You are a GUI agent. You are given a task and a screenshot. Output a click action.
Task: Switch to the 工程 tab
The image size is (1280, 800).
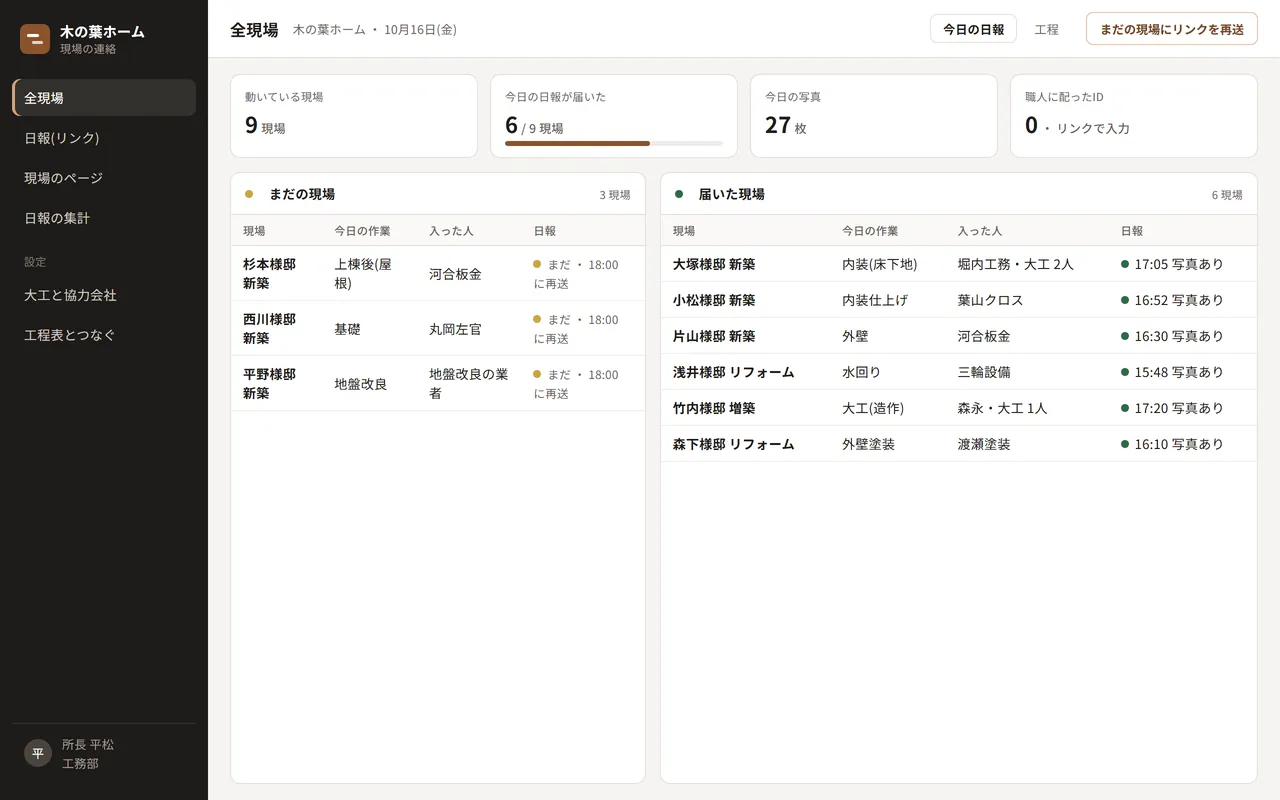point(1046,29)
